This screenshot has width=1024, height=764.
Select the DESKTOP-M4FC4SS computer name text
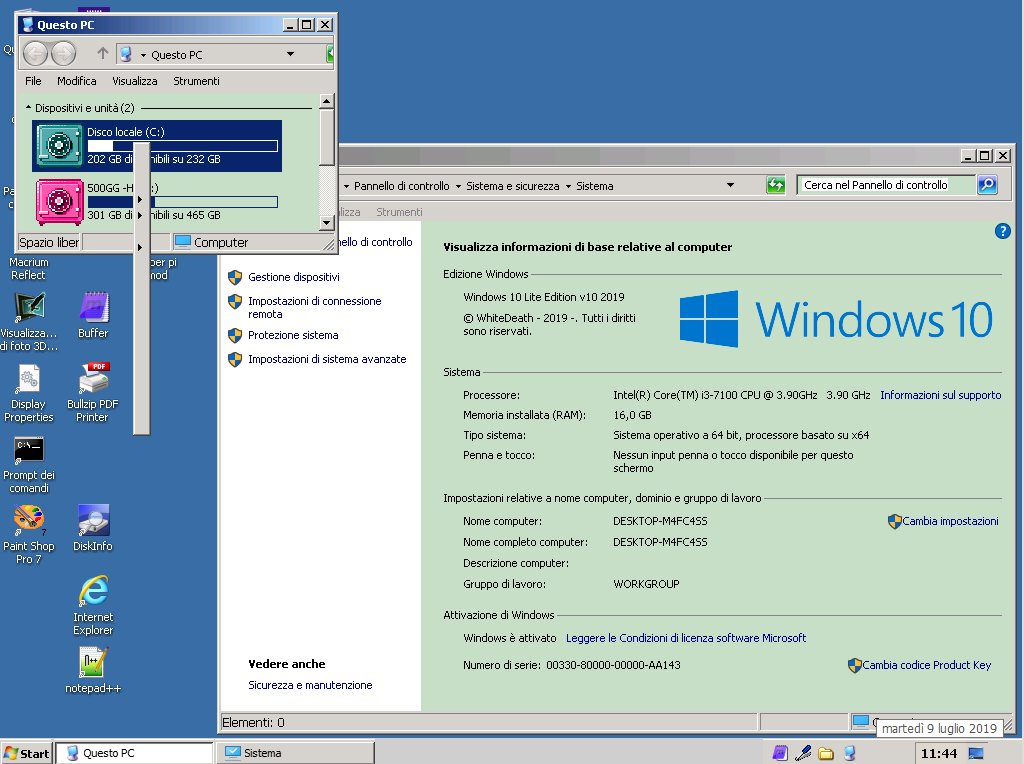pyautogui.click(x=660, y=521)
